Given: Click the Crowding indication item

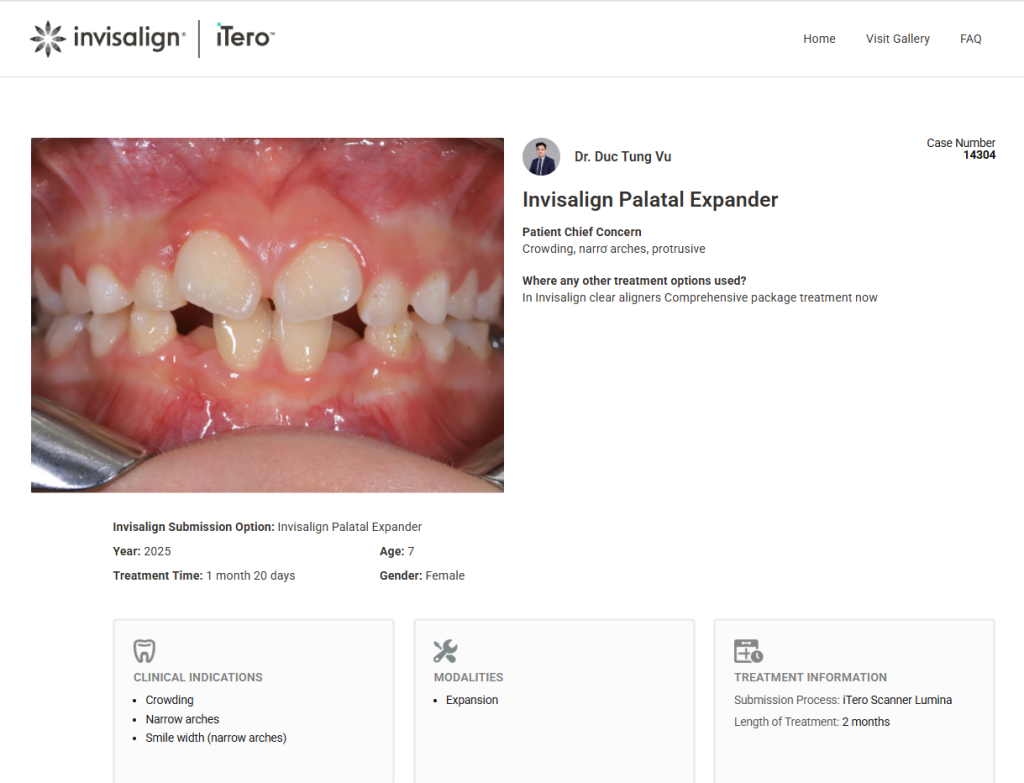Looking at the screenshot, I should click(x=170, y=700).
